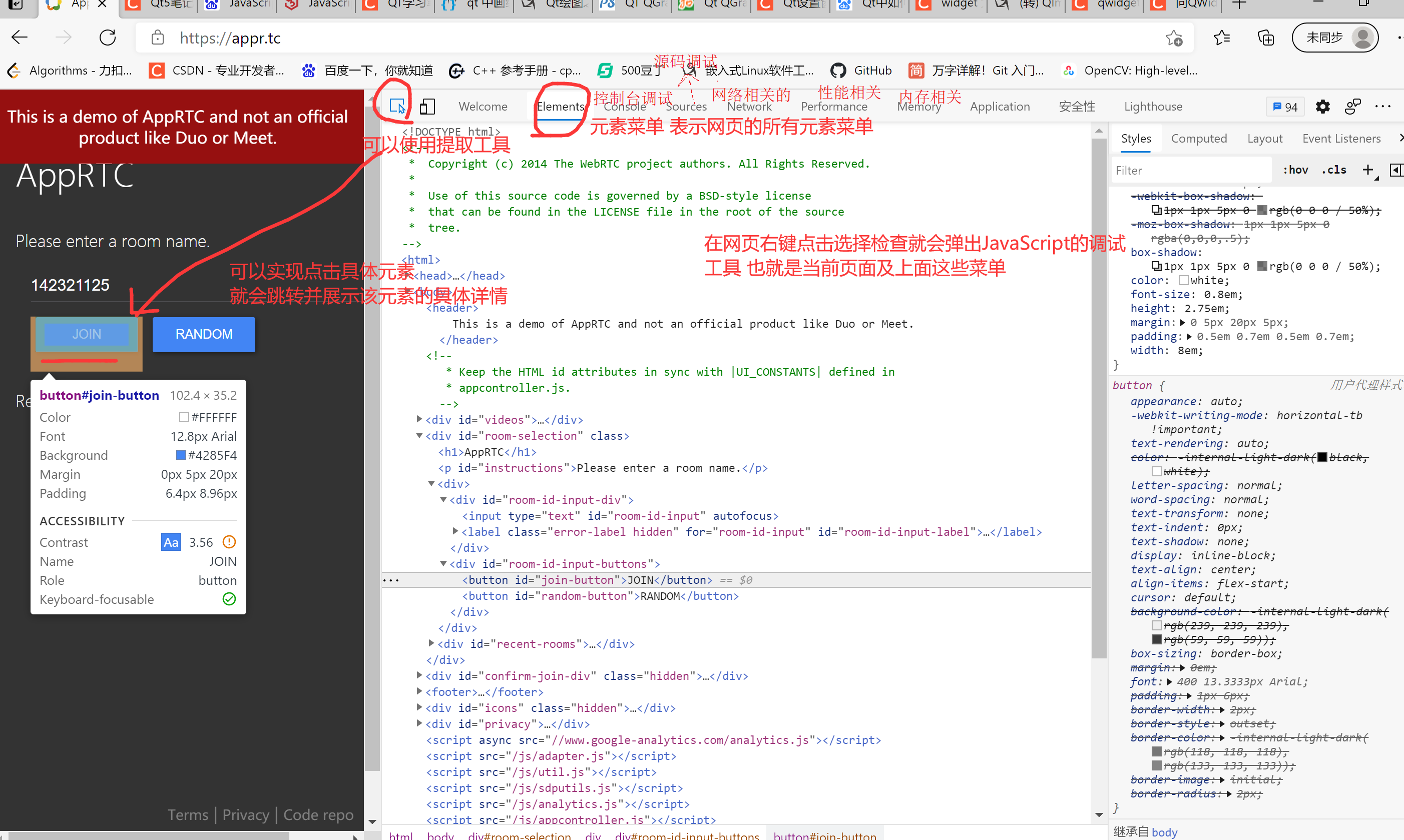This screenshot has height=840, width=1404.
Task: Expand the footer element node
Action: 419,691
